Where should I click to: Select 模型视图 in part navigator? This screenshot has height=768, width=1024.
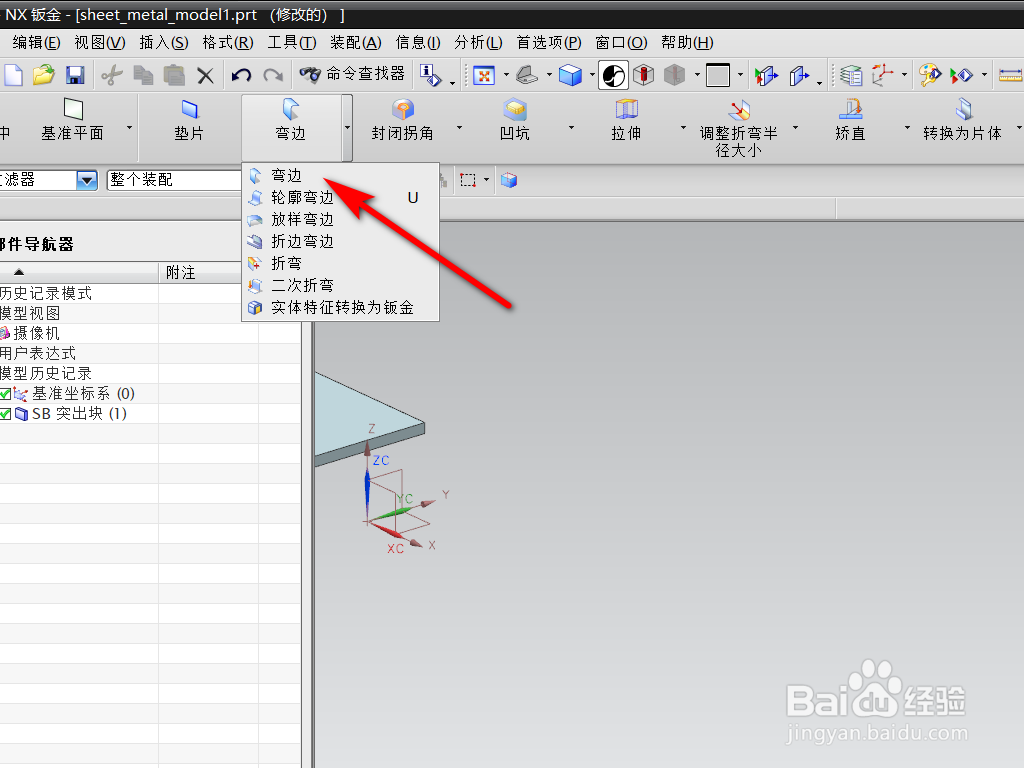pyautogui.click(x=30, y=313)
